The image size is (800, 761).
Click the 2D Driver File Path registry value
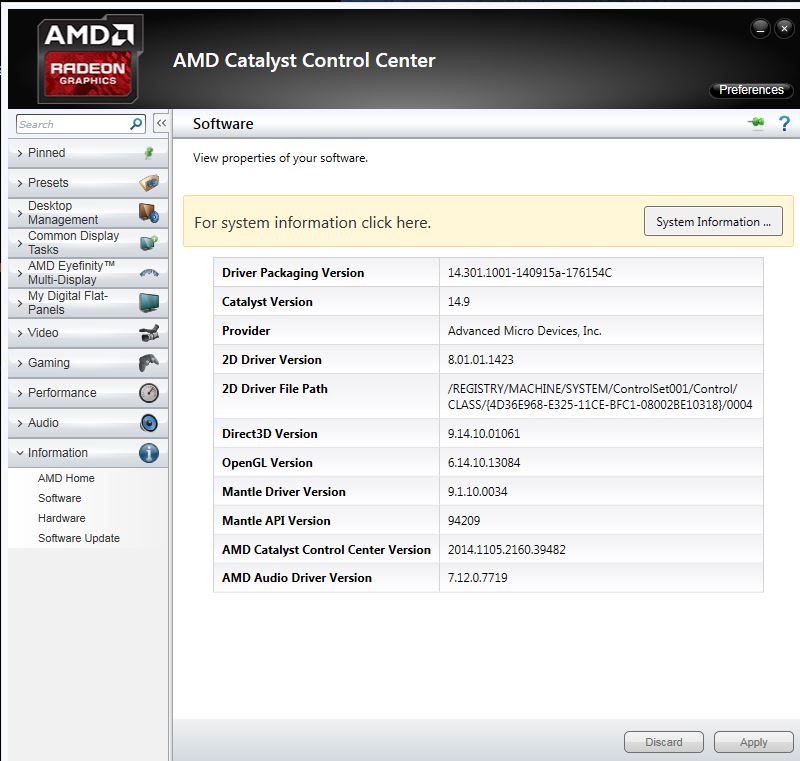coord(600,397)
